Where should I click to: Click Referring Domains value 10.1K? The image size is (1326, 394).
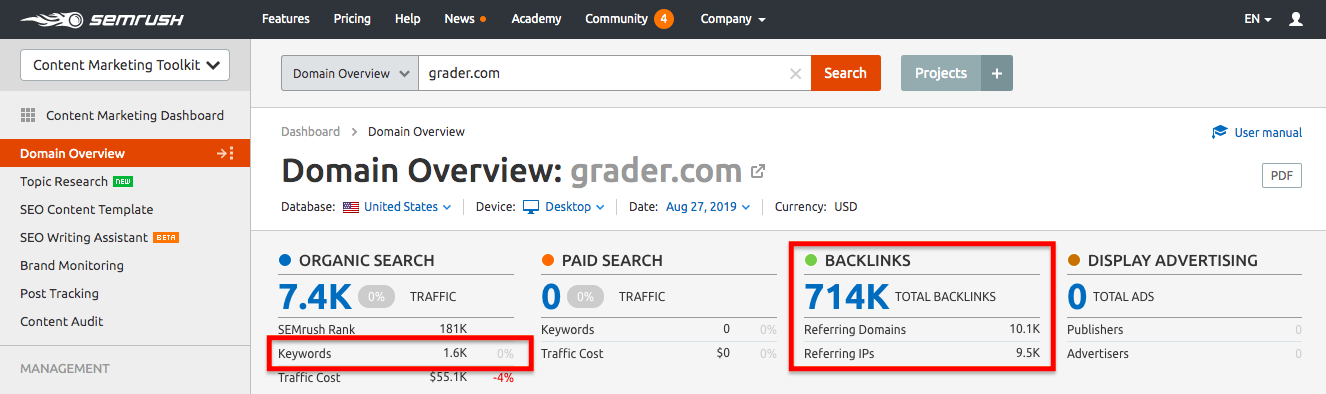[x=1025, y=329]
